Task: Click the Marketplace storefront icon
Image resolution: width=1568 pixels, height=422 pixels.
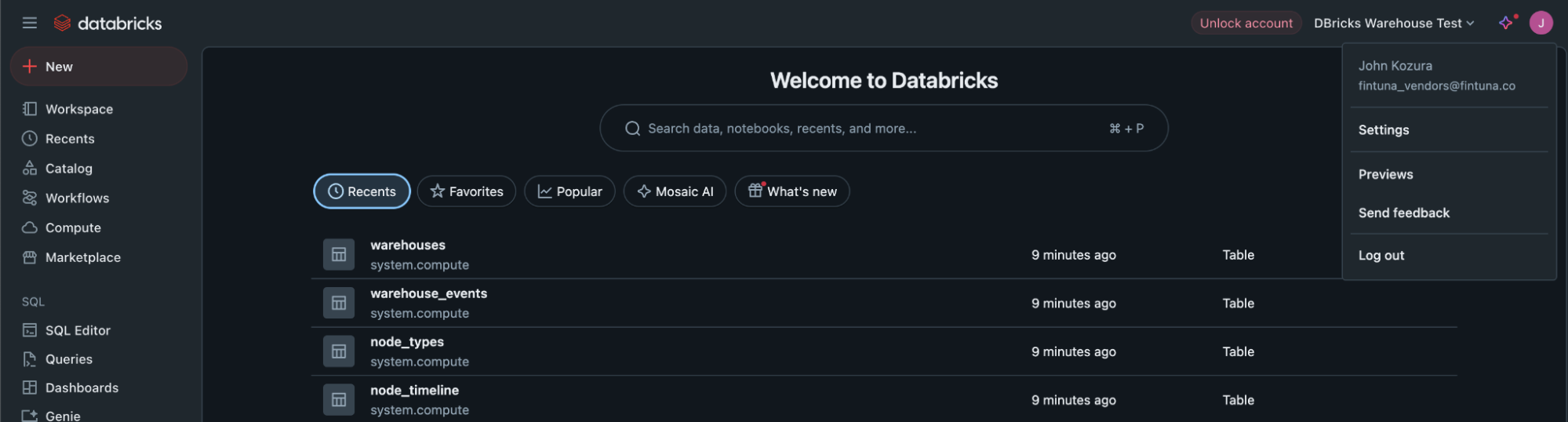Action: pos(30,257)
